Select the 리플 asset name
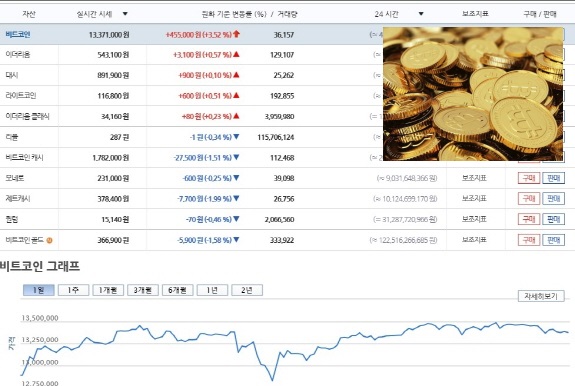 (x=12, y=137)
